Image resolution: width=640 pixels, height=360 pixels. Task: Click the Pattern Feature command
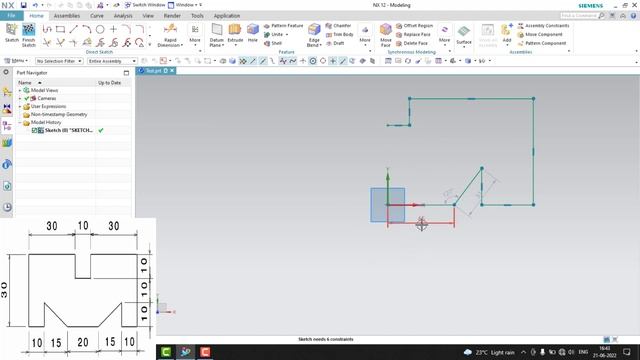284,26
